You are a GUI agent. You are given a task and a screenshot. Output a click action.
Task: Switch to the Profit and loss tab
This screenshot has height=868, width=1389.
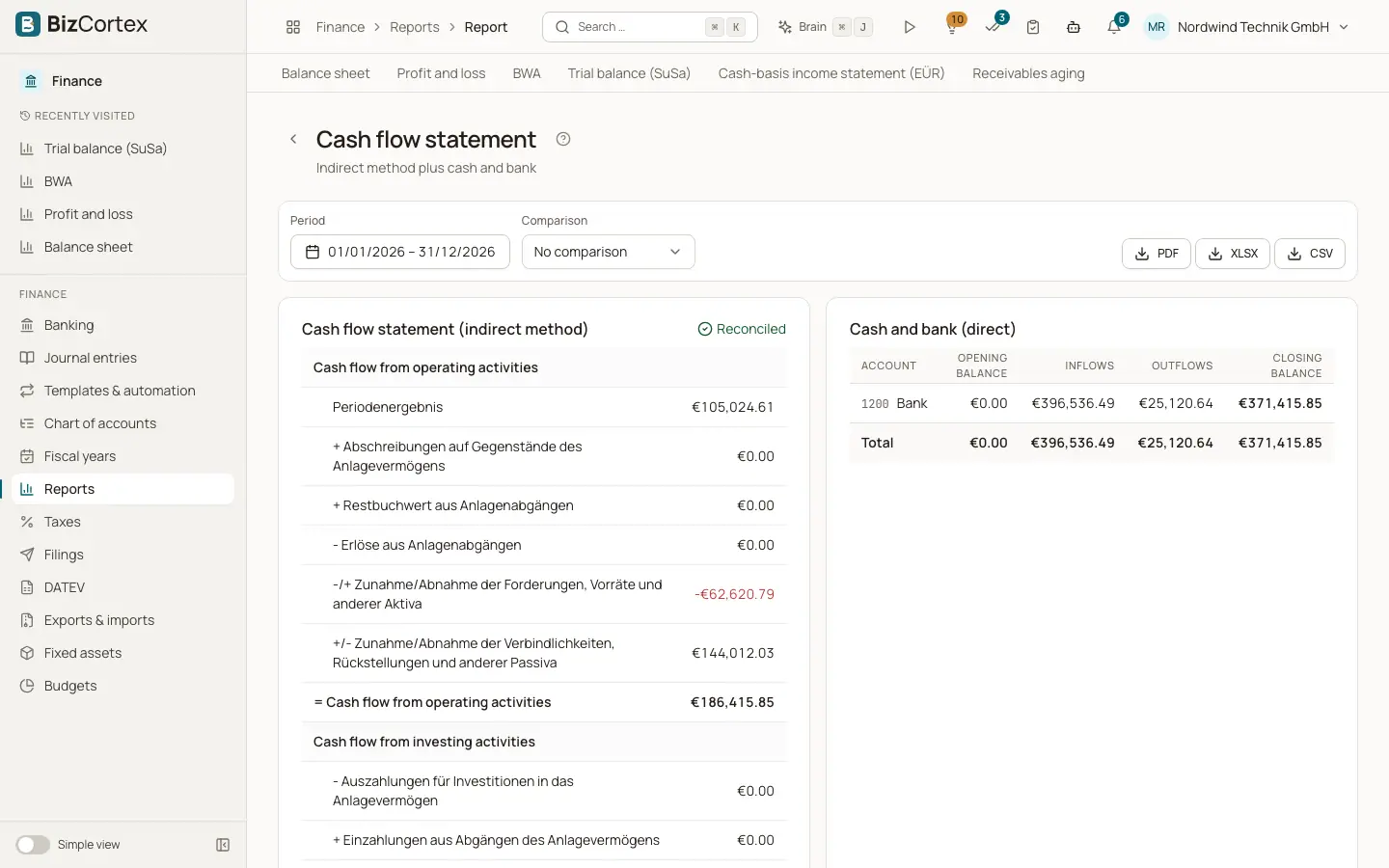coord(441,73)
